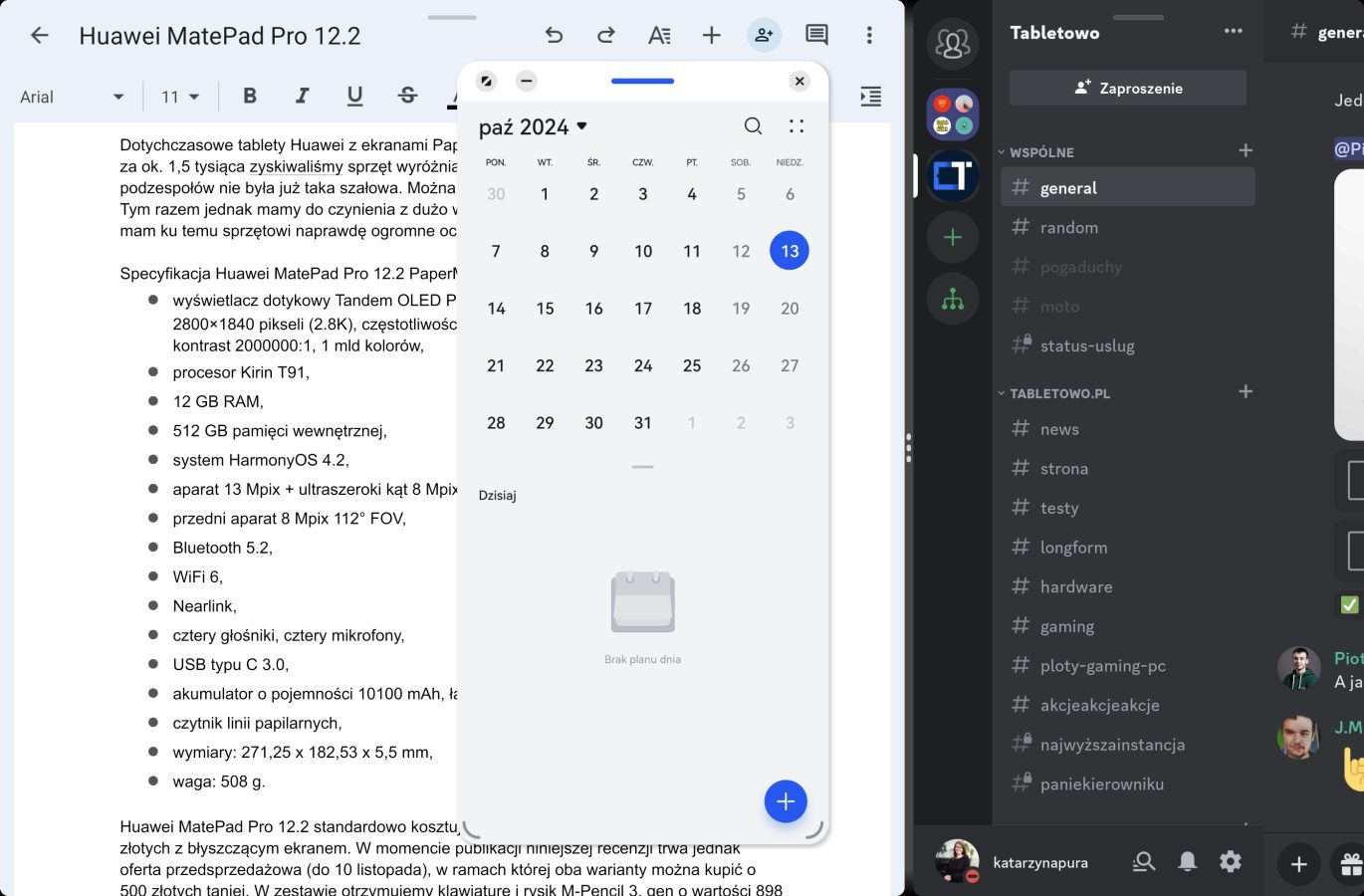The width and height of the screenshot is (1364, 896).
Task: Collapse the calendar month grid handle
Action: tap(643, 466)
